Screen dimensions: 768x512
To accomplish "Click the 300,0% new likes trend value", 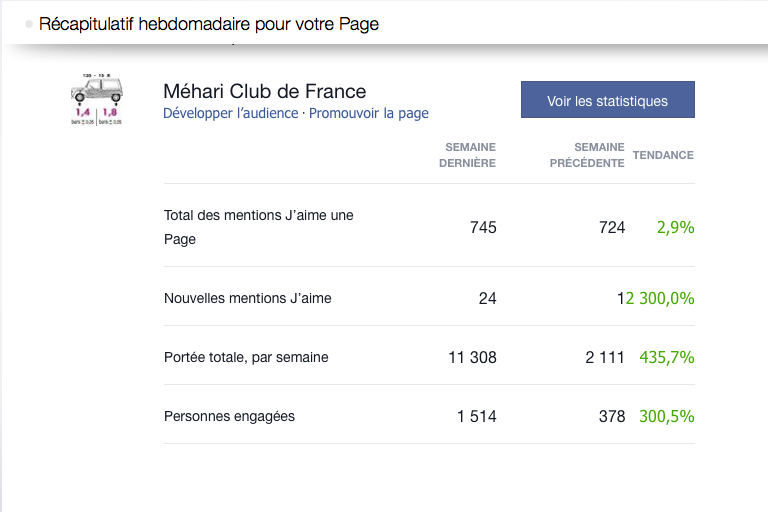I will pyautogui.click(x=660, y=298).
